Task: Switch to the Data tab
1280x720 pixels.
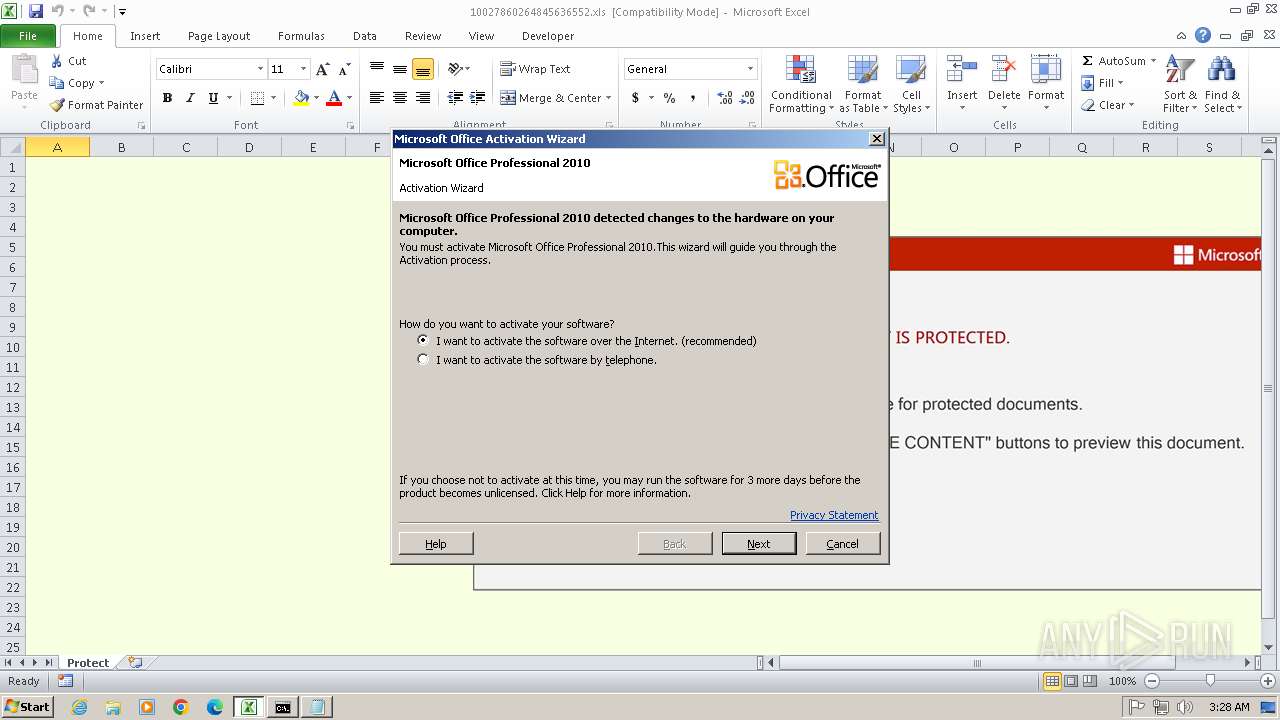Action: [365, 36]
